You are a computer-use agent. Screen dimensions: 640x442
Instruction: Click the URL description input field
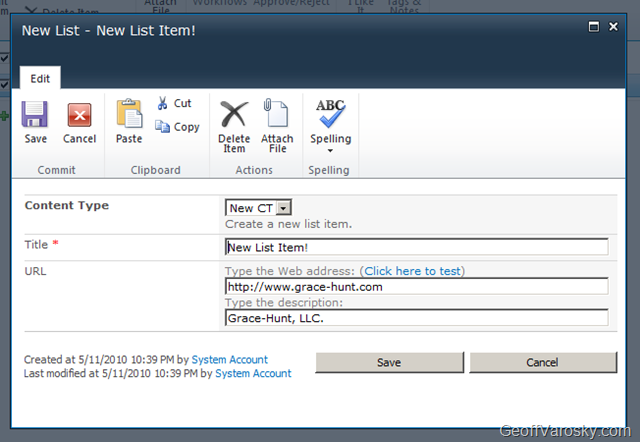pos(416,318)
